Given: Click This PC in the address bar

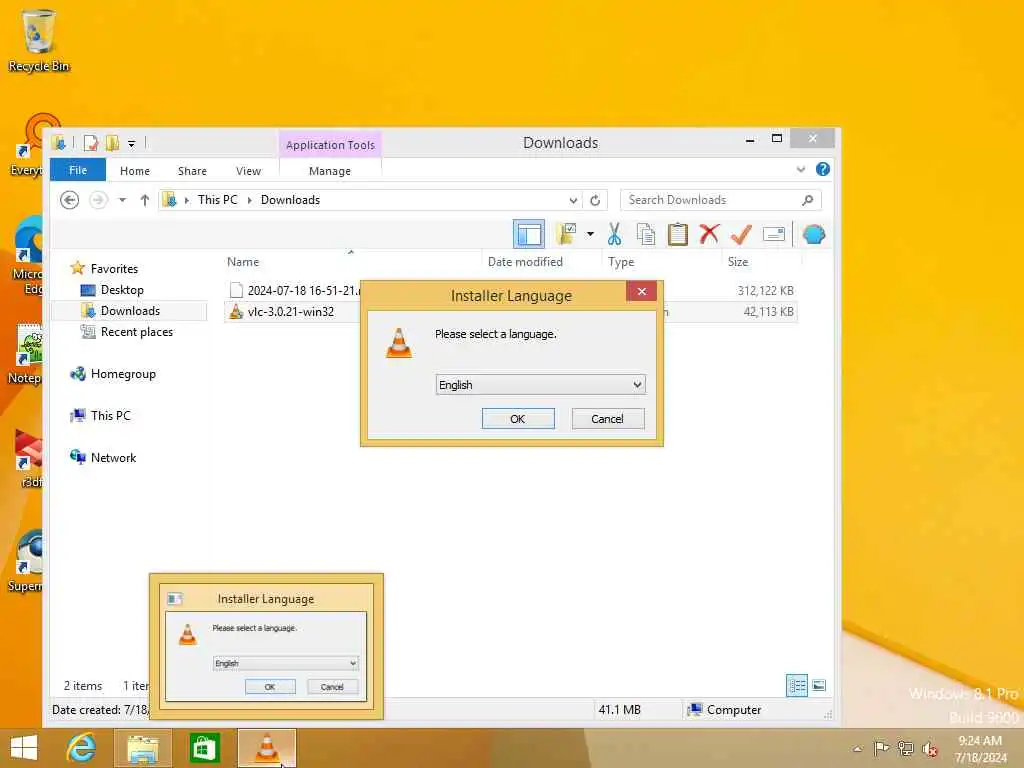Looking at the screenshot, I should (x=217, y=200).
